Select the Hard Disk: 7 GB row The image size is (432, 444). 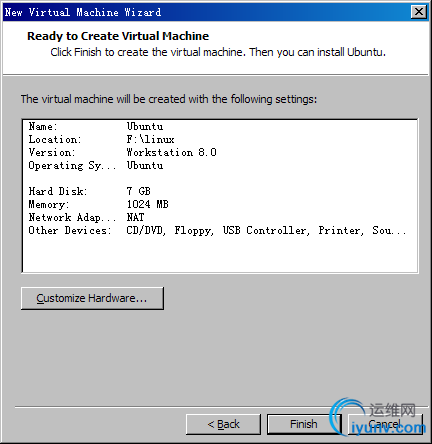click(220, 191)
